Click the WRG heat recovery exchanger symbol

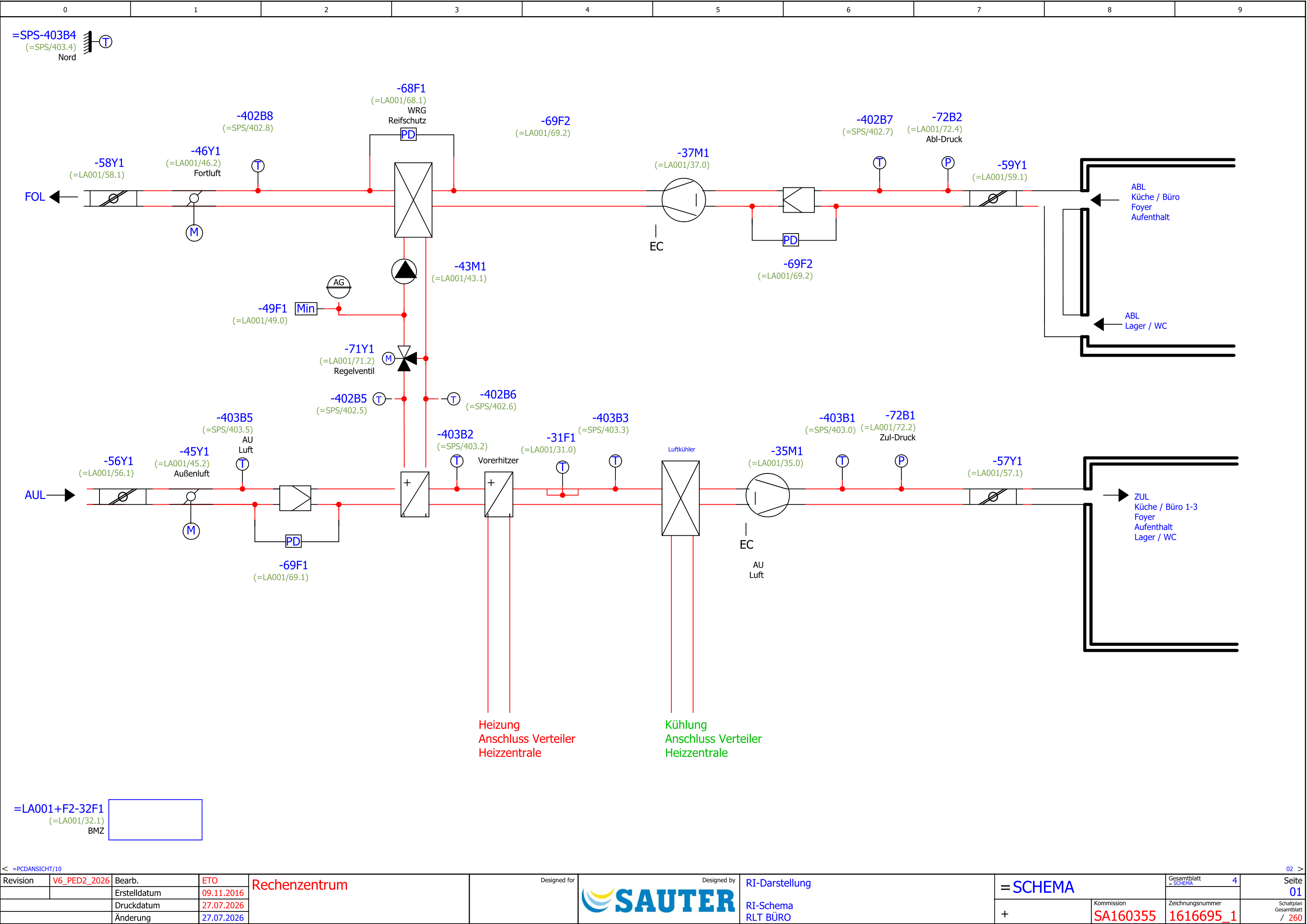(x=413, y=200)
